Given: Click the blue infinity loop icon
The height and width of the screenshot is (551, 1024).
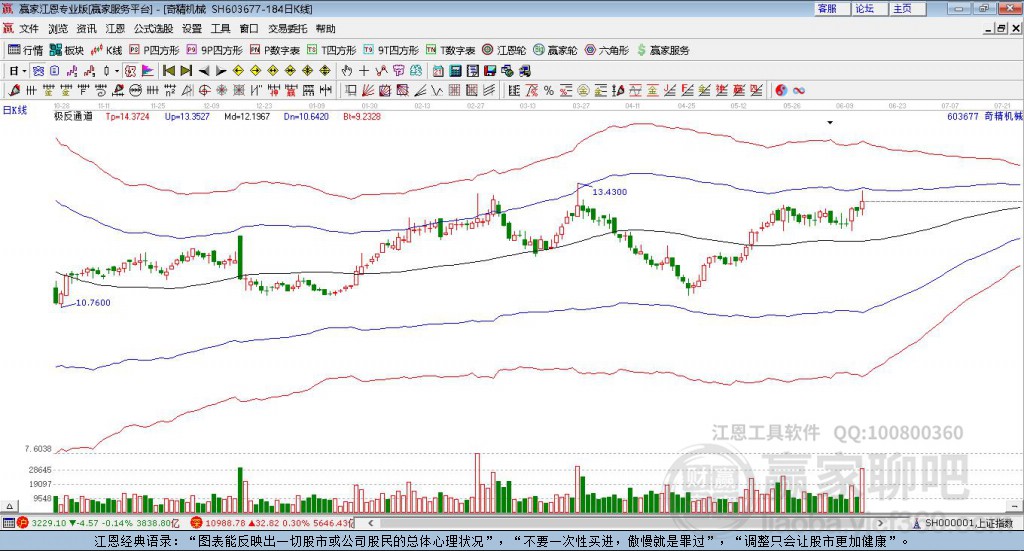Looking at the screenshot, I should (x=799, y=91).
